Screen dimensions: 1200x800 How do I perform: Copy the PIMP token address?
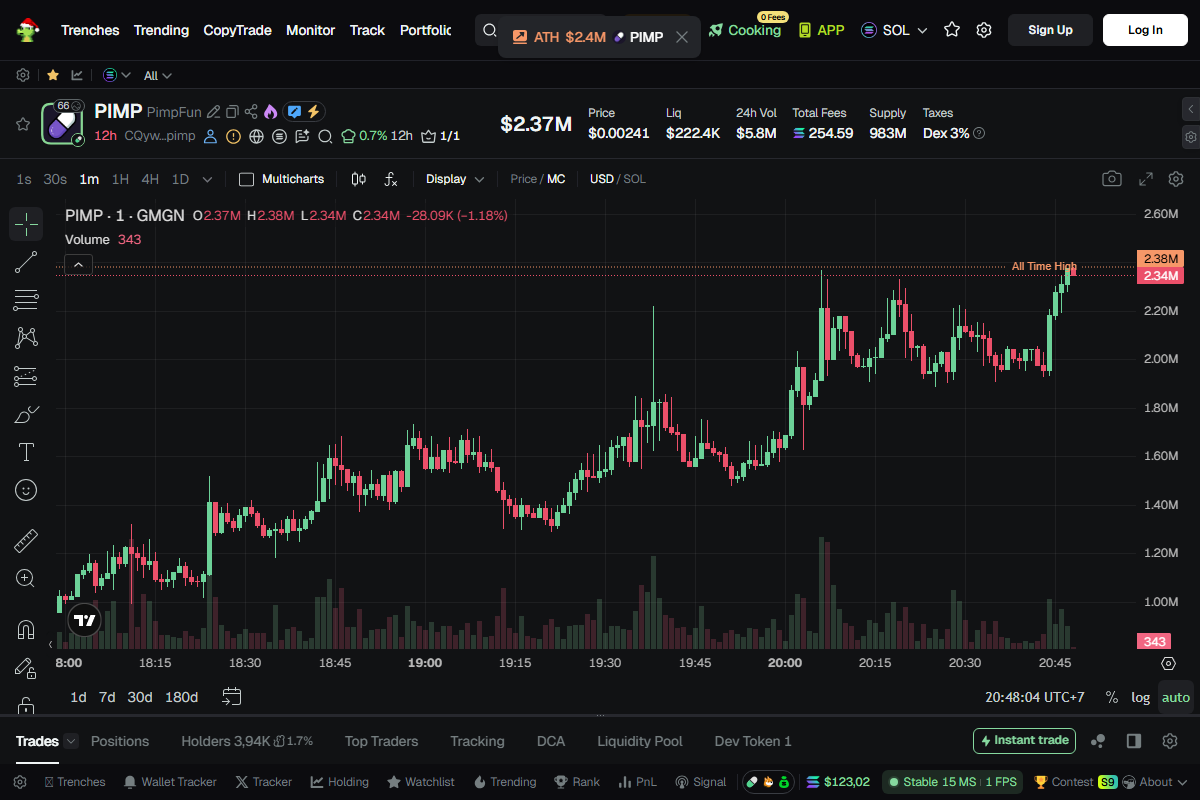point(232,112)
